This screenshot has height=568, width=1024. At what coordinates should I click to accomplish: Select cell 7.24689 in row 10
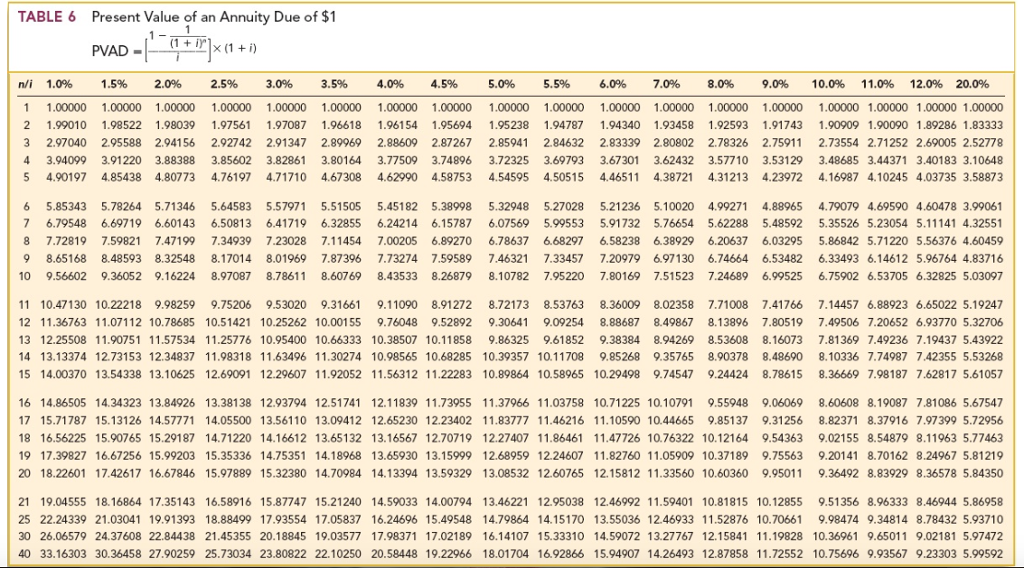(x=728, y=277)
